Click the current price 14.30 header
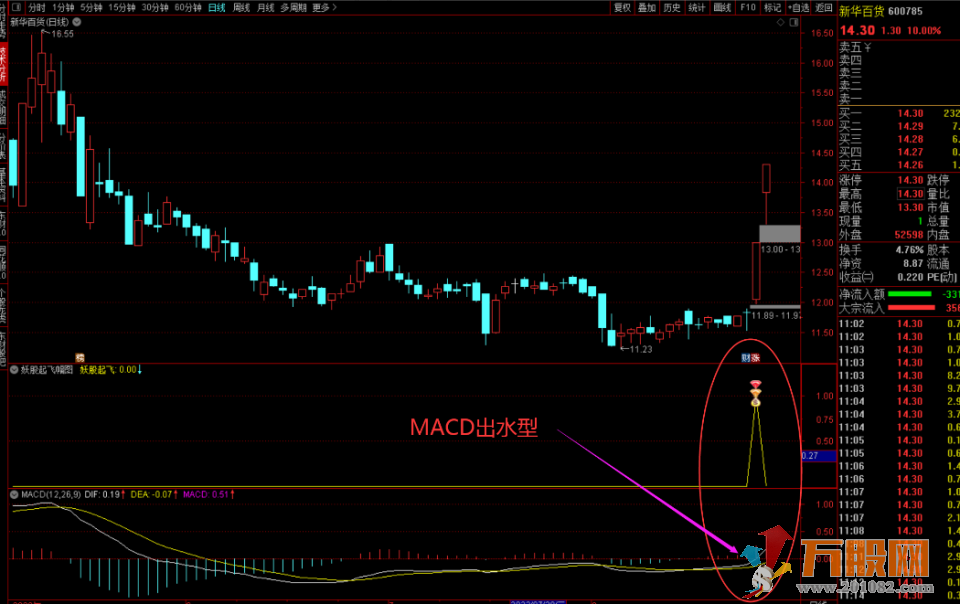The height and width of the screenshot is (604, 960). pyautogui.click(x=857, y=30)
